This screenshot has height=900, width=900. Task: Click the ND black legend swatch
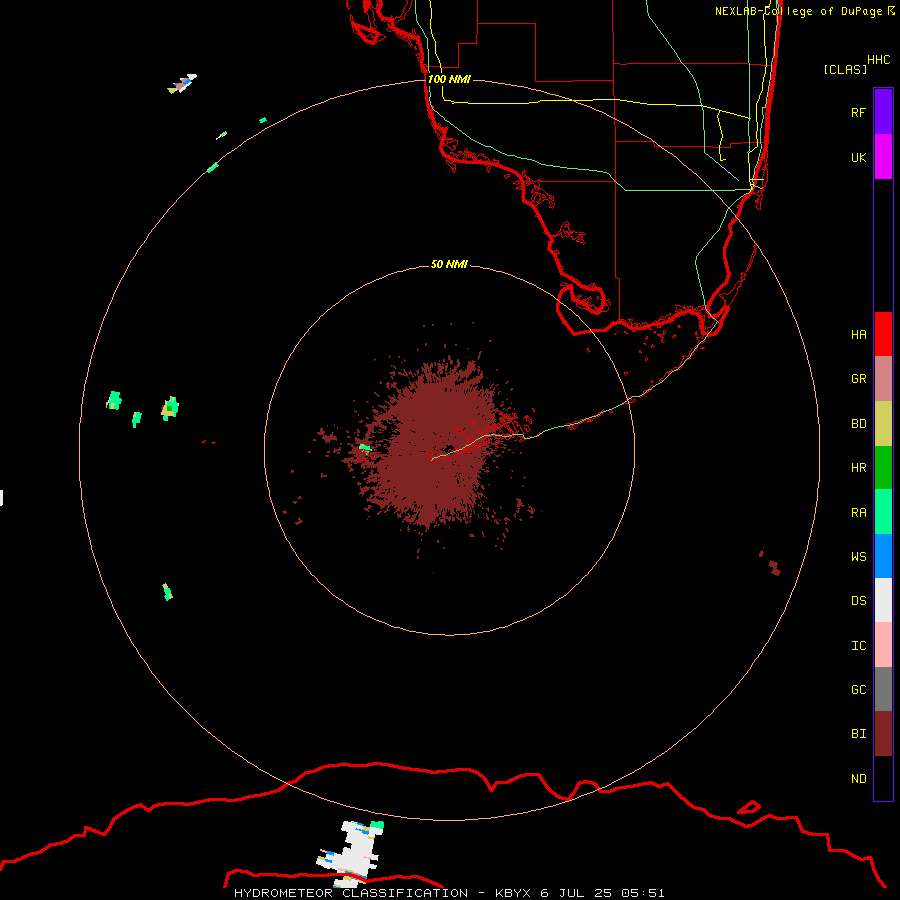pos(883,778)
